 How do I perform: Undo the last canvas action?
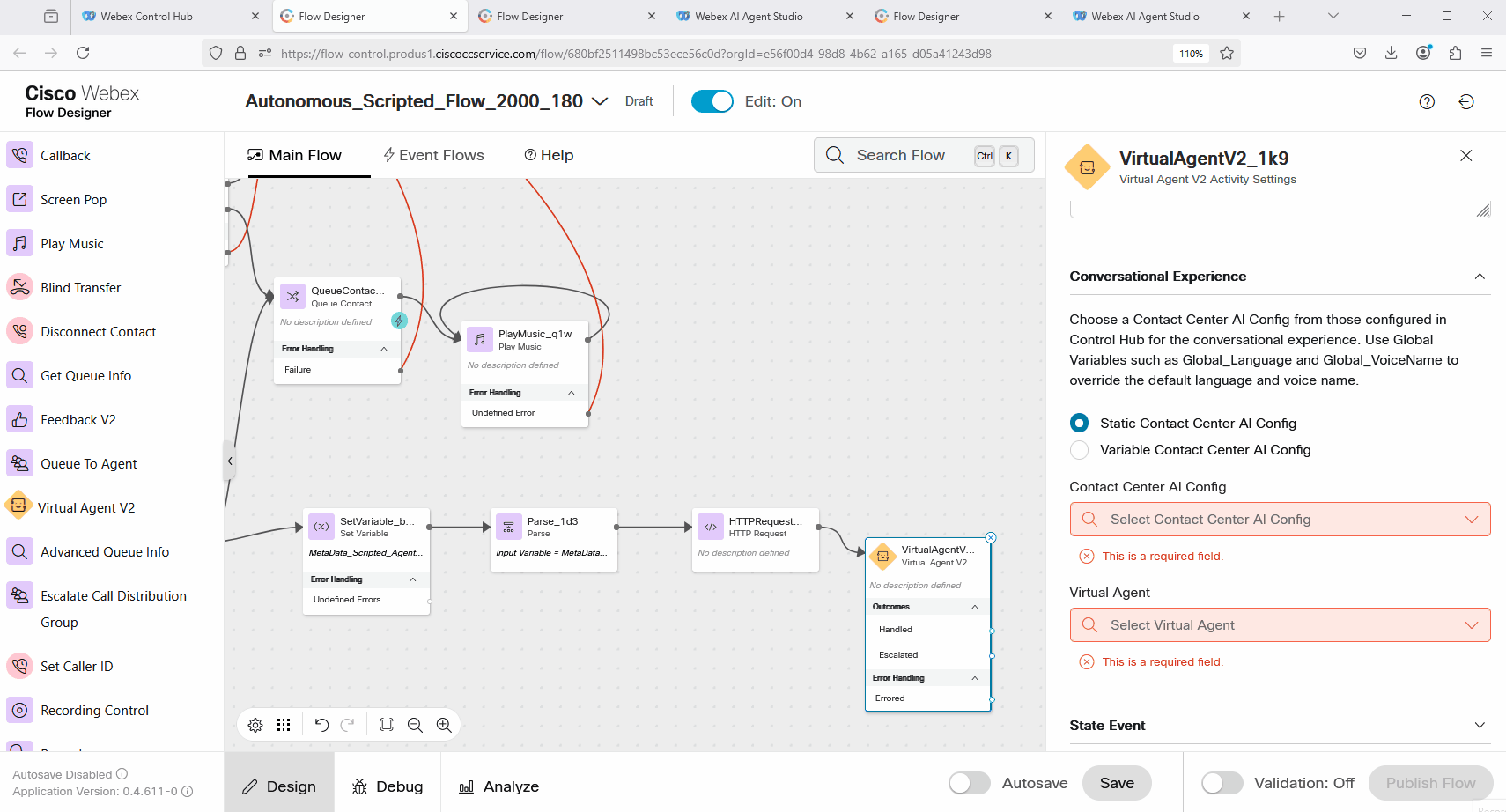tap(321, 725)
